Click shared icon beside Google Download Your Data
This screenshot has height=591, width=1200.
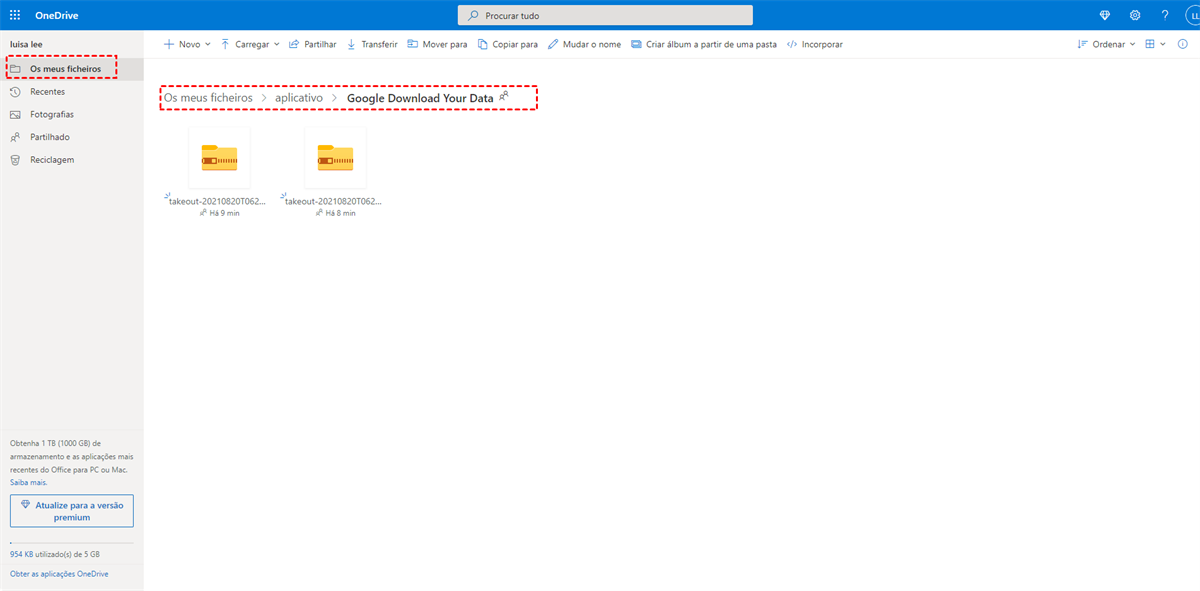(504, 96)
